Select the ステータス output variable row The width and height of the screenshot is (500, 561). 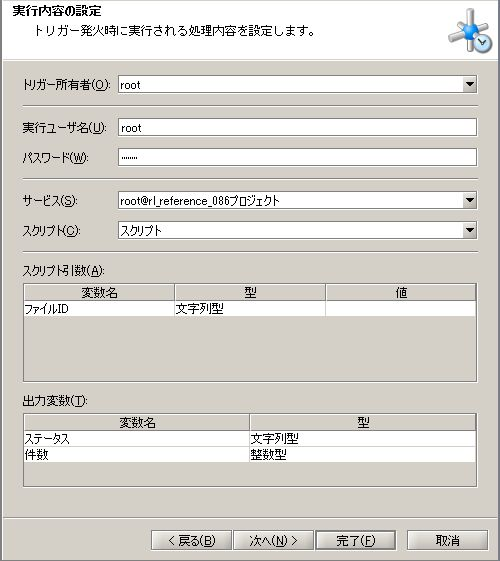coord(250,438)
